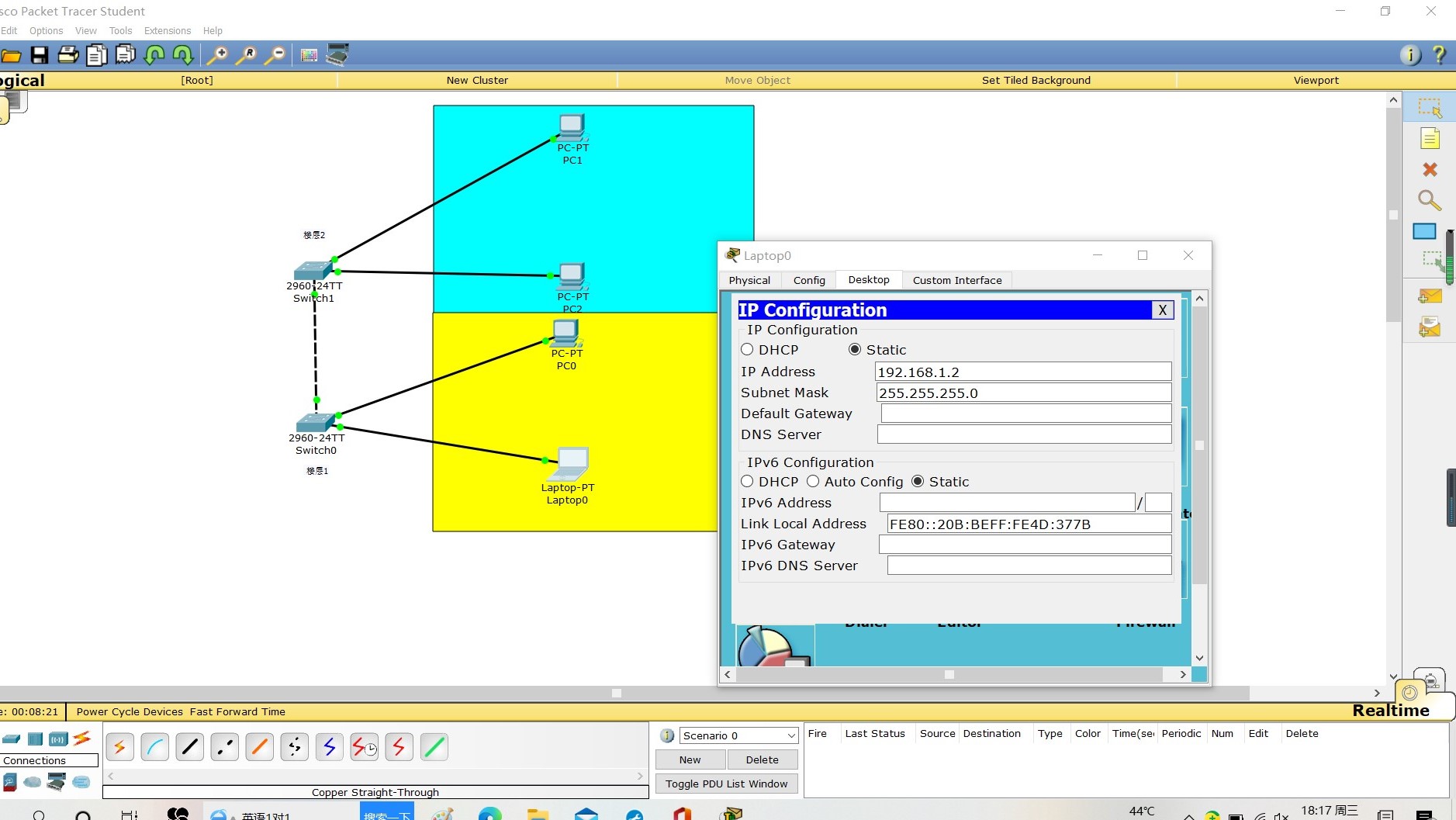Zoom out with the minus magnifier icon
This screenshot has width=1456, height=820.
point(275,55)
